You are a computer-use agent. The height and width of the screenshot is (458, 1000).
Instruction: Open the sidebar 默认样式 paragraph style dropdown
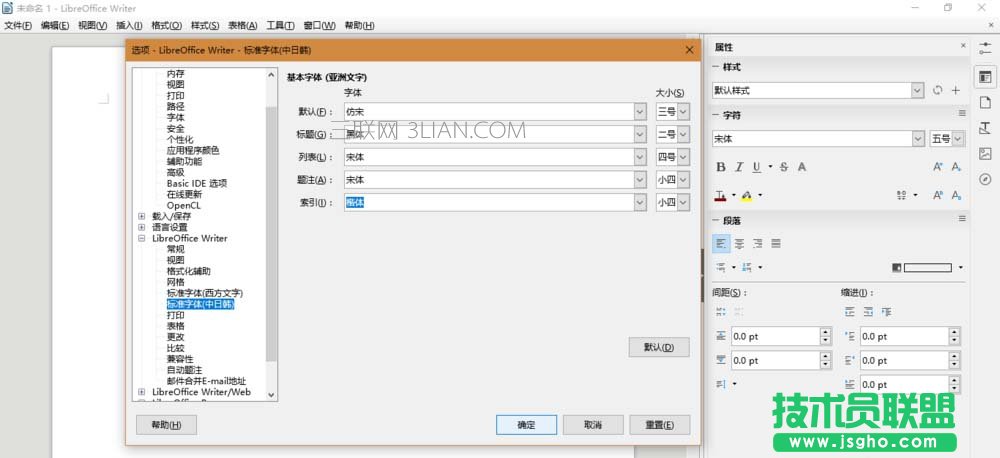pos(917,91)
